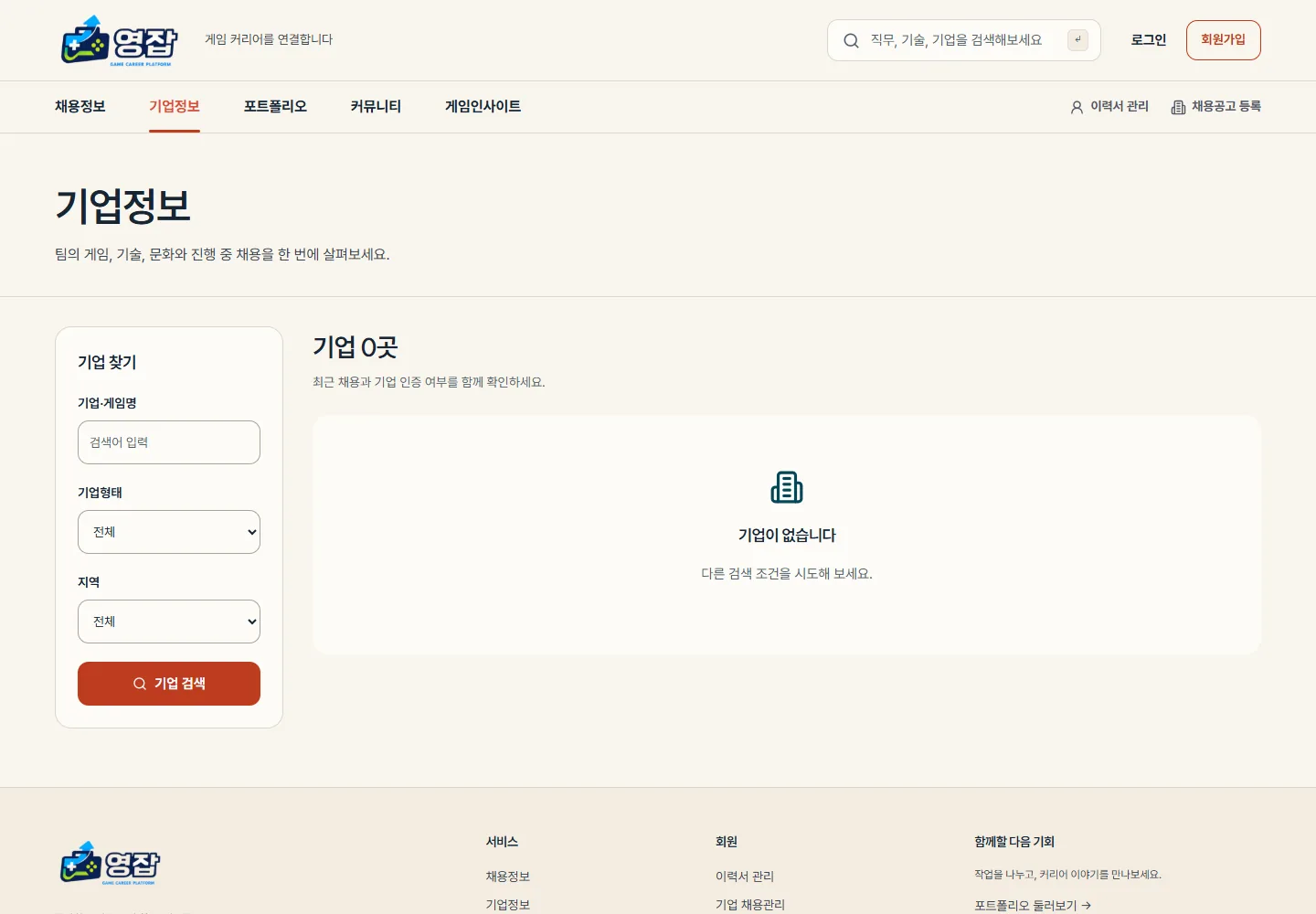The image size is (1316, 914).
Task: Select the 기업정보 nav tab
Action: point(175,107)
